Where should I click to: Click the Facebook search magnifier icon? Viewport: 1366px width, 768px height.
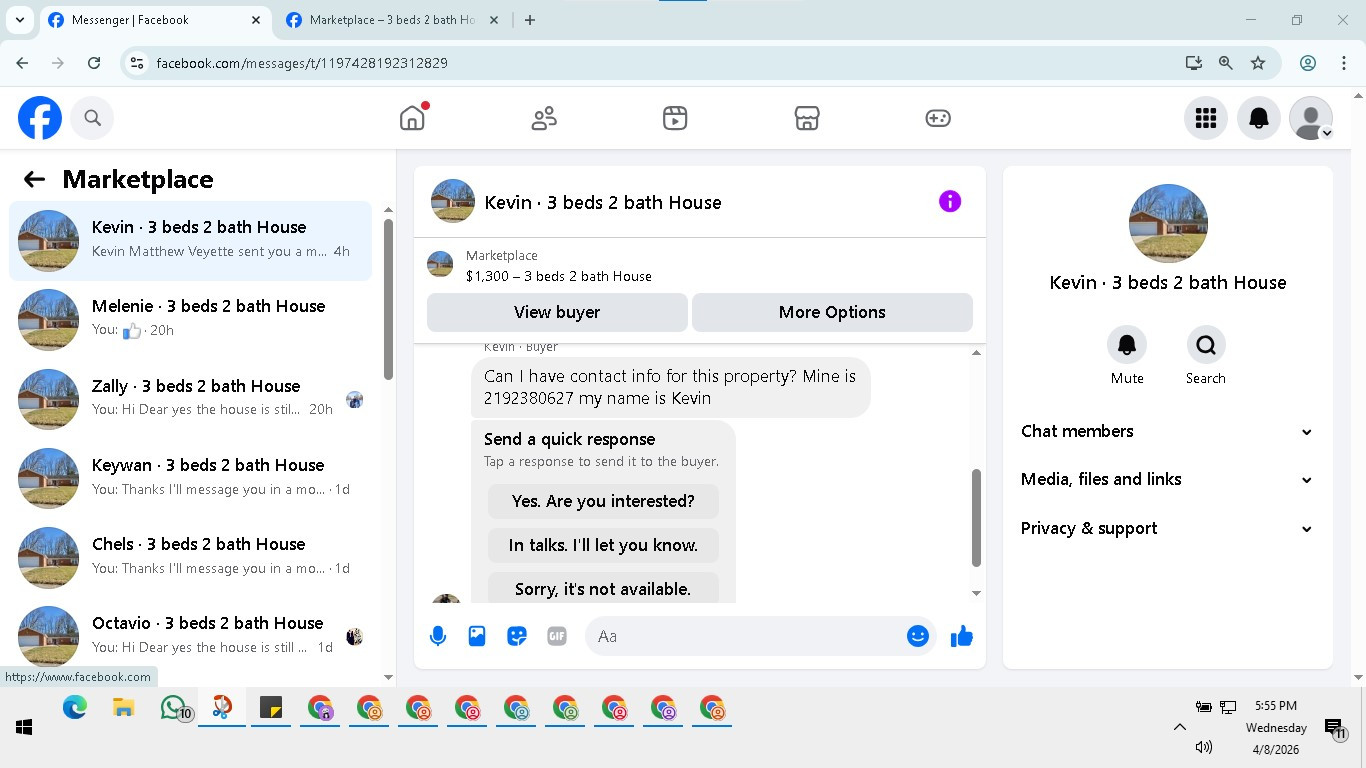click(92, 118)
